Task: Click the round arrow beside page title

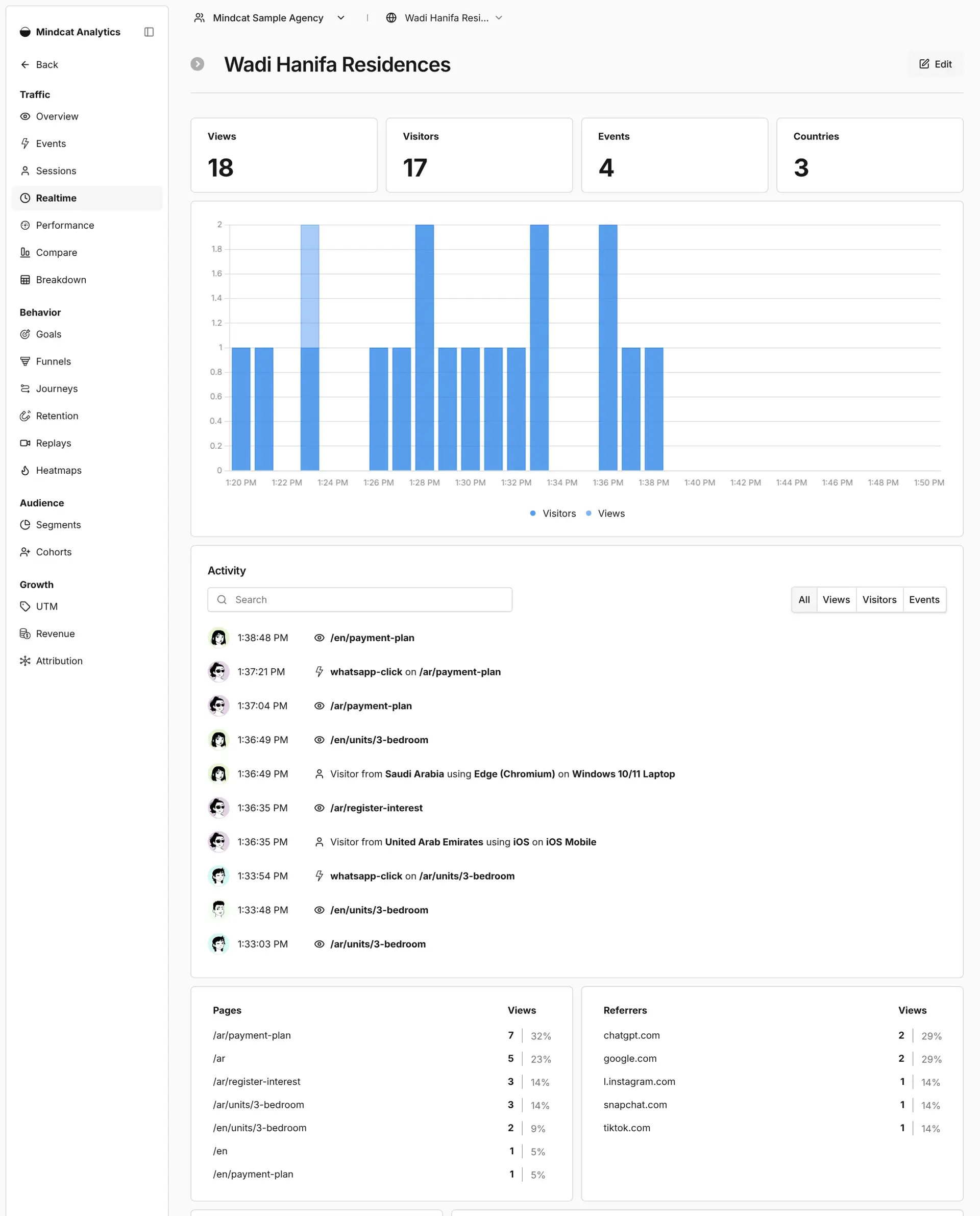Action: point(197,64)
